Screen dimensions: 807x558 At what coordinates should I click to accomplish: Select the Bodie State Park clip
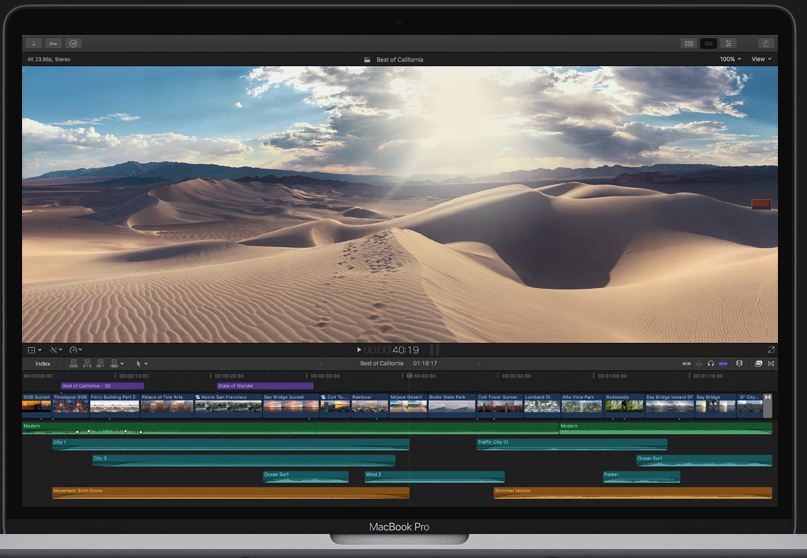(x=452, y=404)
